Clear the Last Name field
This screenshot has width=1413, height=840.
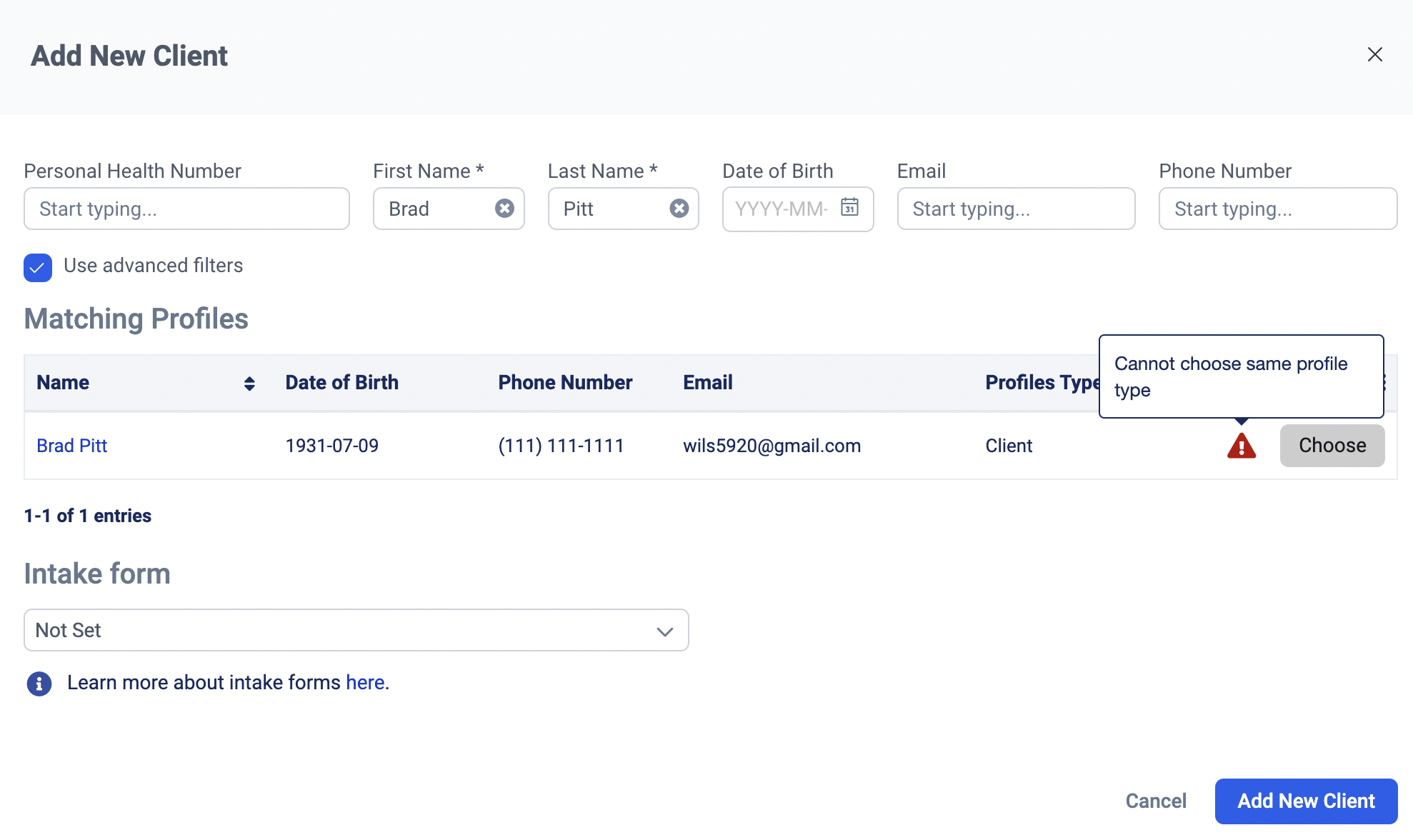(x=679, y=209)
